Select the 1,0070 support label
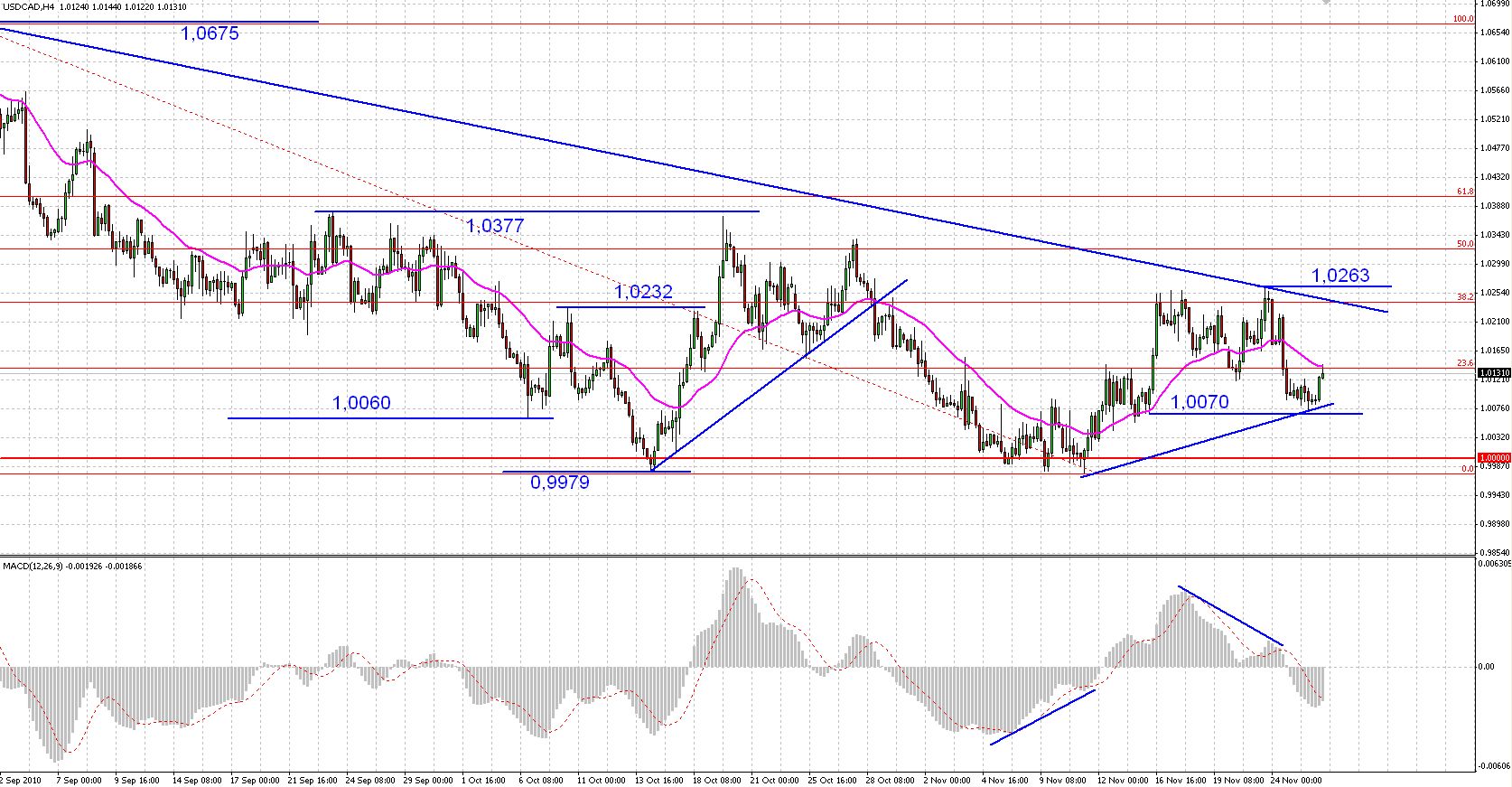 click(x=1199, y=402)
